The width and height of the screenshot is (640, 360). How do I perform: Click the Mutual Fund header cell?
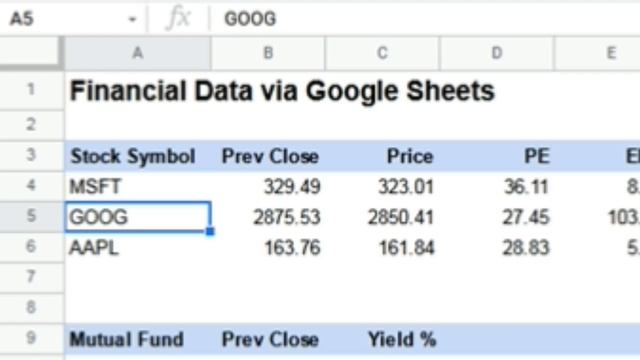tap(138, 339)
